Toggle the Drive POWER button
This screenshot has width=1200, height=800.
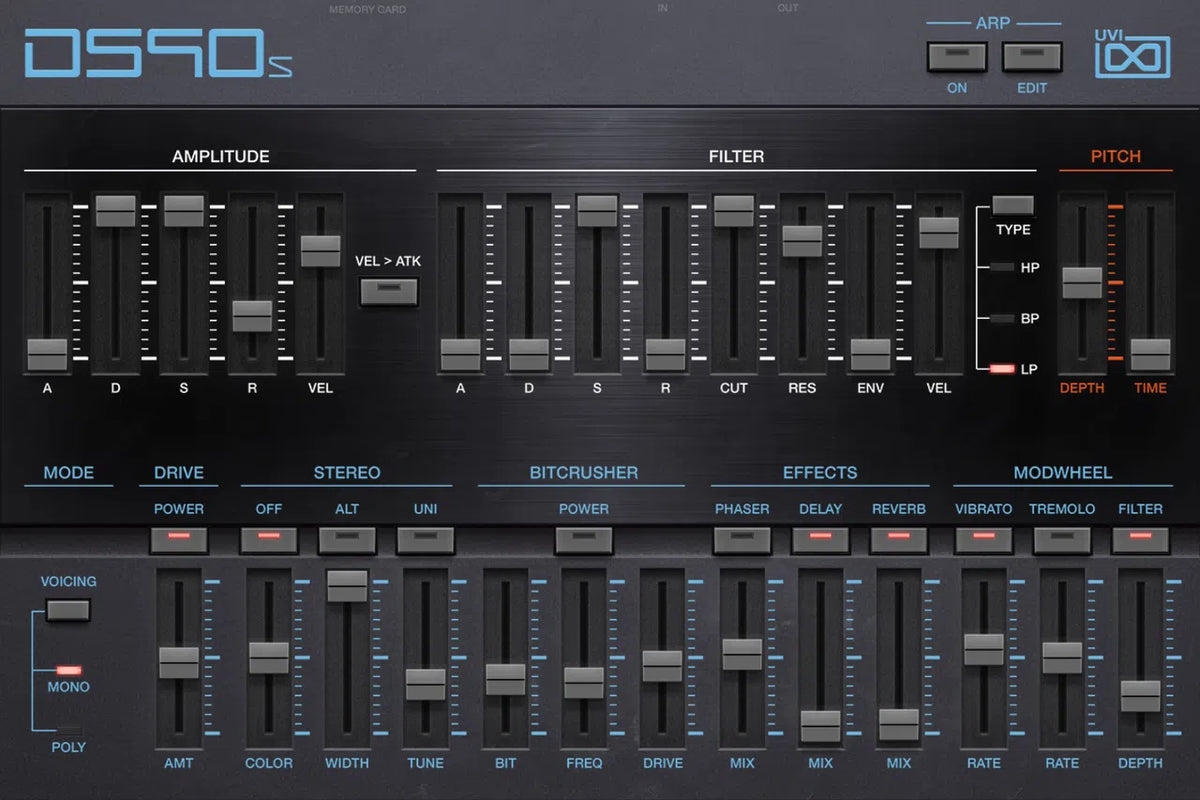click(179, 540)
